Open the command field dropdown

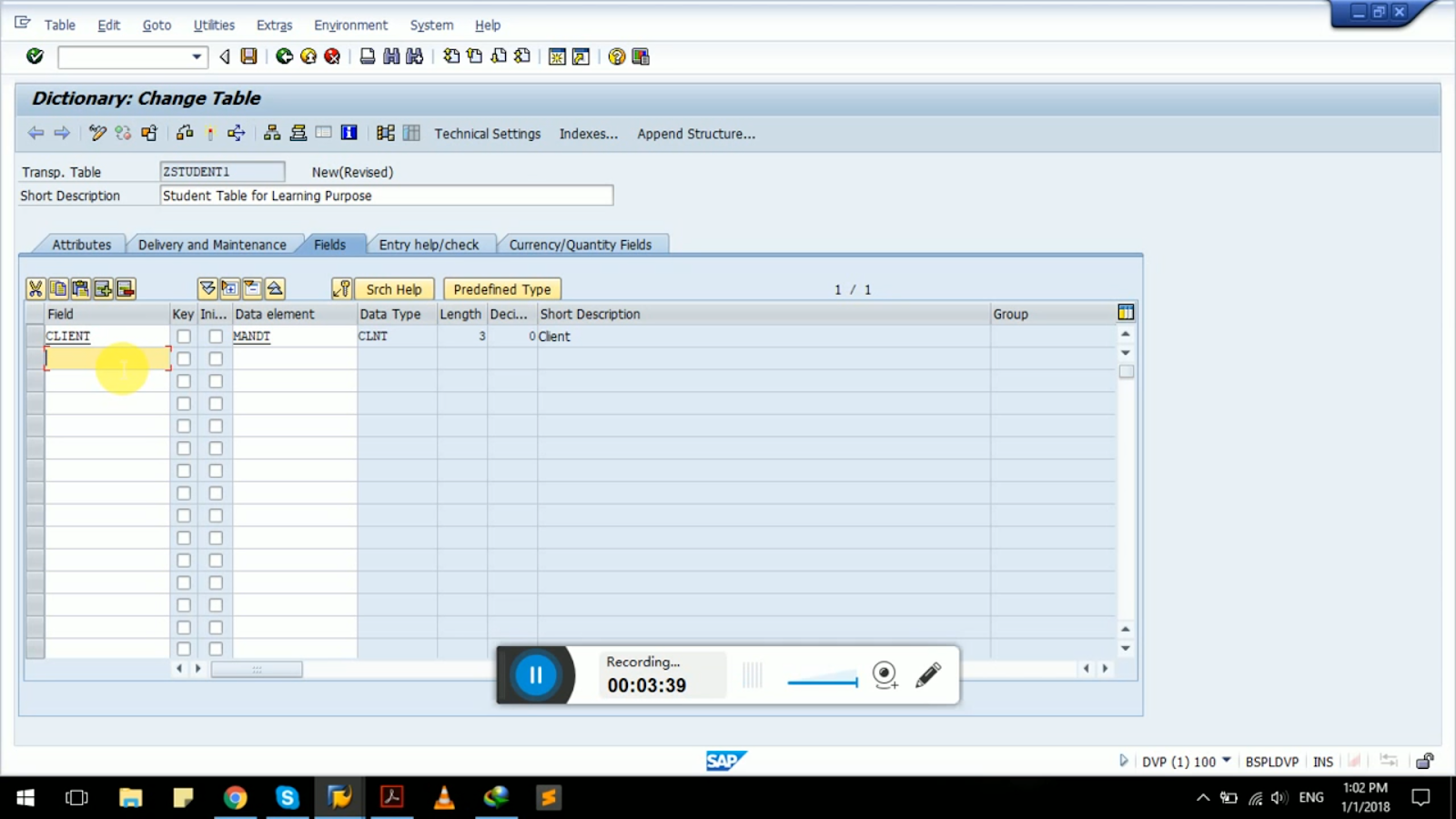tap(196, 56)
